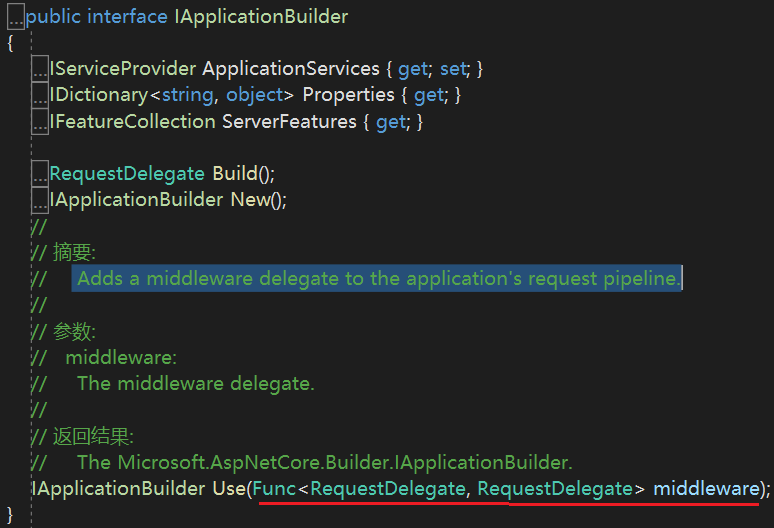
Task: Click the Properties property name
Action: [348, 95]
